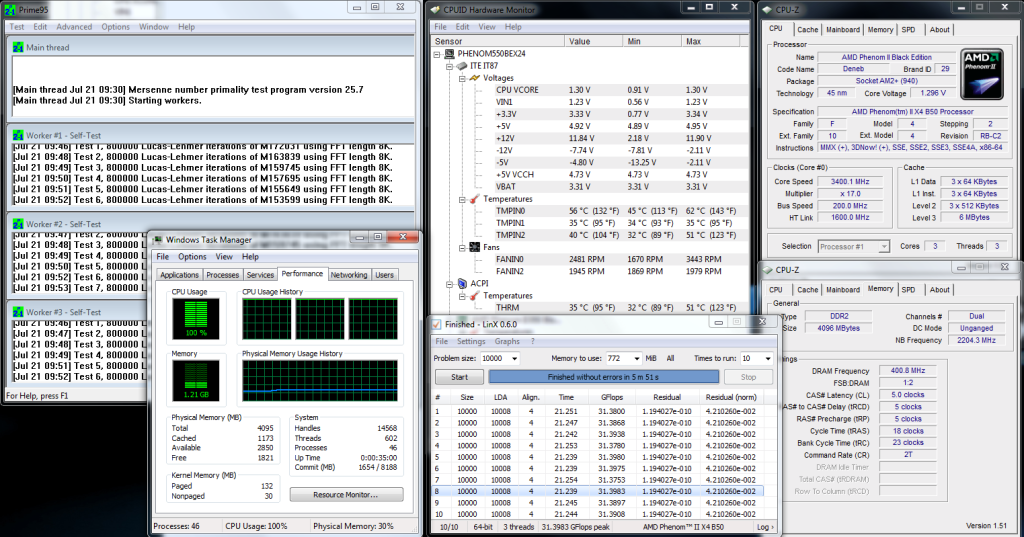The width and height of the screenshot is (1024, 537).
Task: Switch to the Processes tab in Task Manager
Action: pyautogui.click(x=223, y=275)
